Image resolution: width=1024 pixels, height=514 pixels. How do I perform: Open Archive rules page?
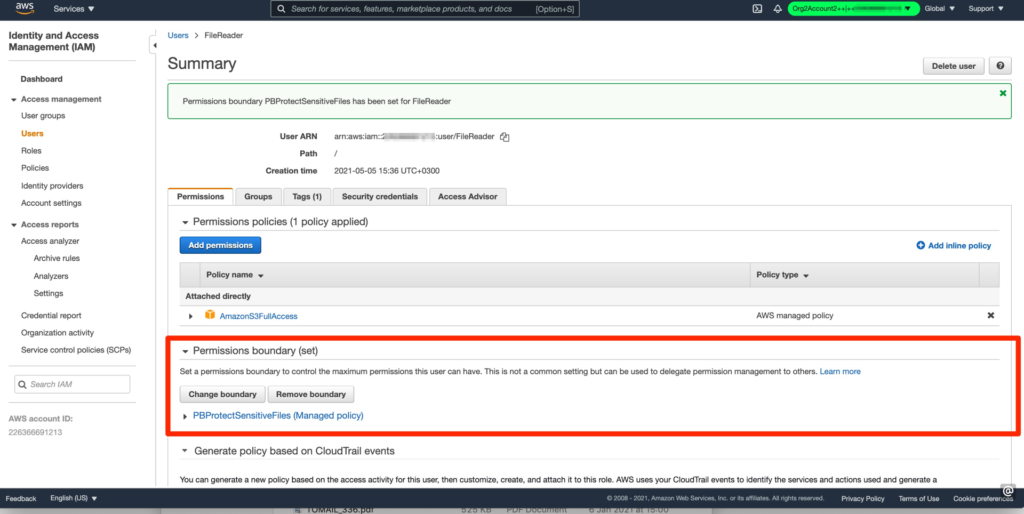[x=57, y=259]
